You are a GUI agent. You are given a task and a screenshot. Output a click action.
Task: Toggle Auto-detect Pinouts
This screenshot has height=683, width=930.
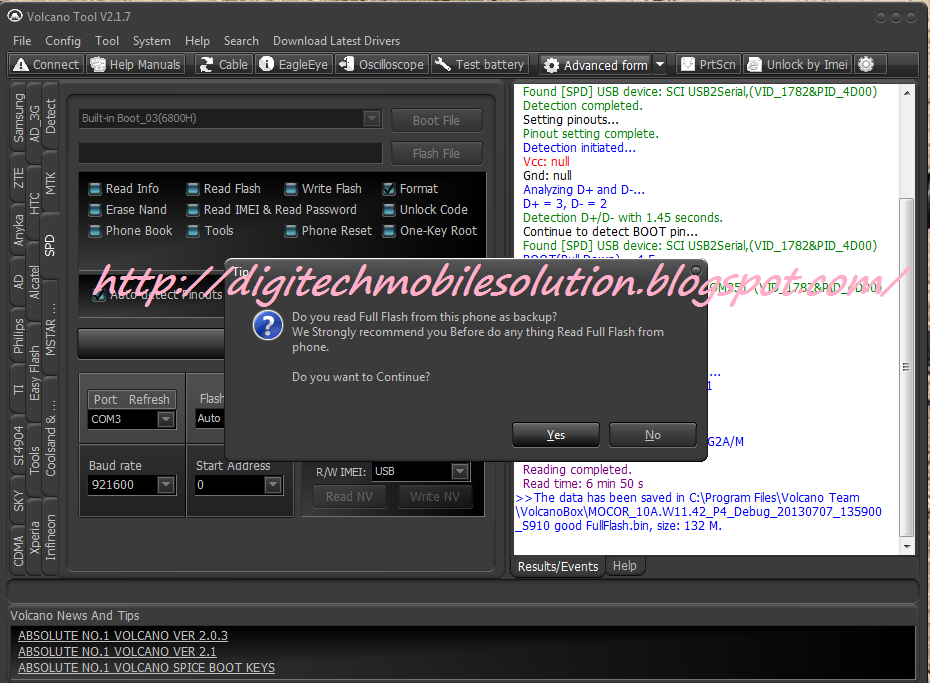point(97,294)
